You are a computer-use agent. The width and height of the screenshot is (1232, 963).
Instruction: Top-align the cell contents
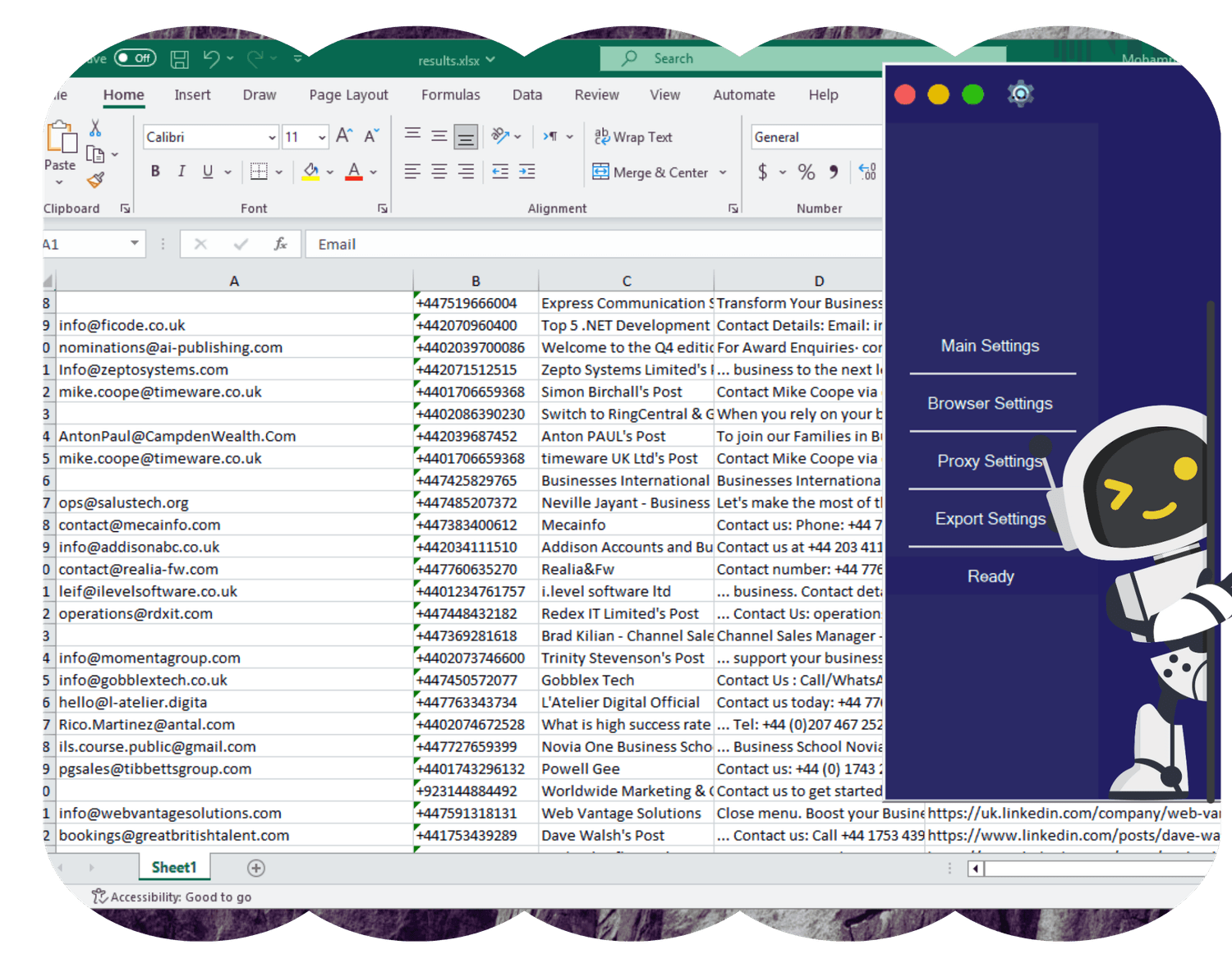point(412,135)
